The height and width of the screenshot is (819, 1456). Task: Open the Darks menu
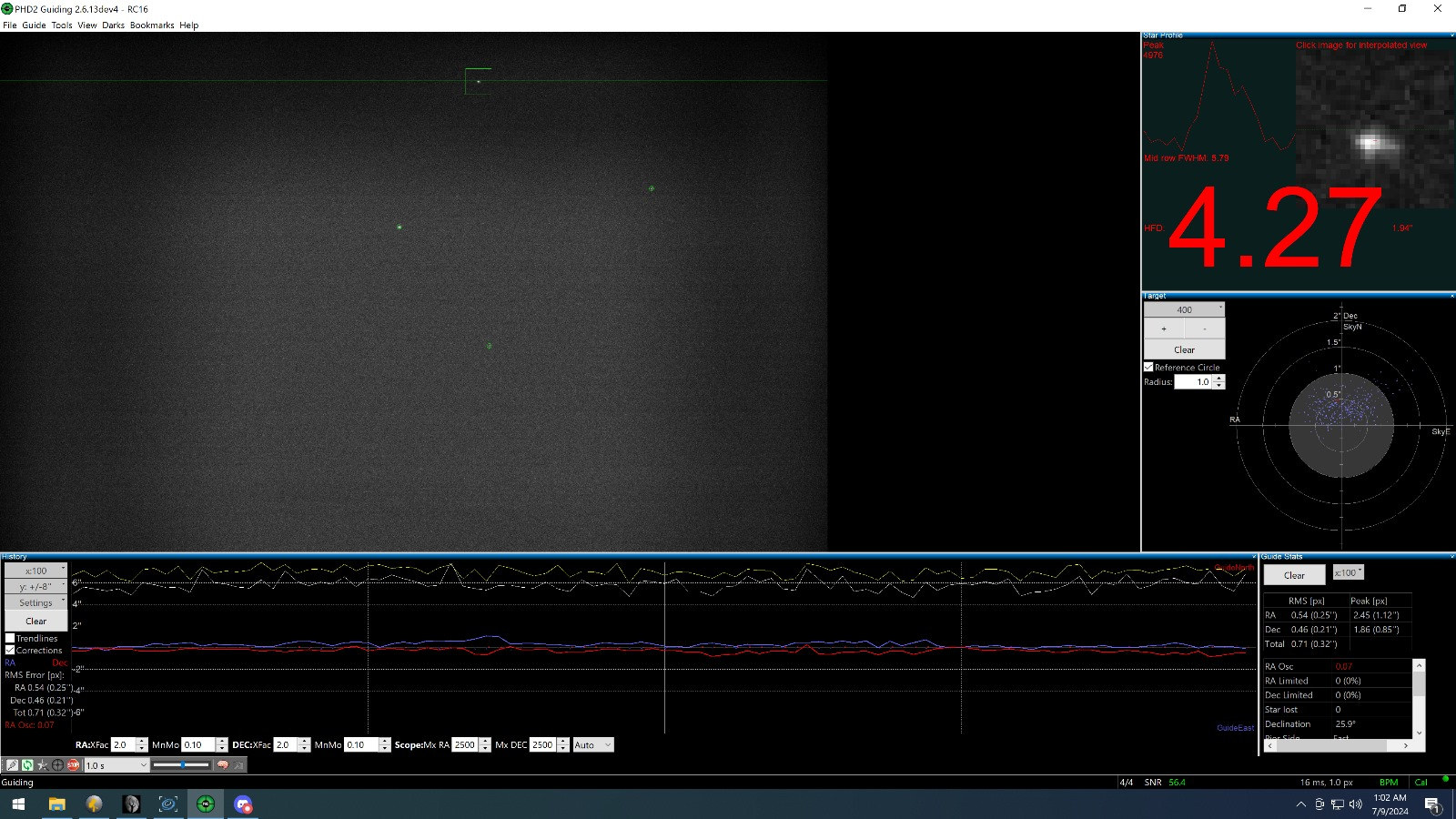(x=113, y=25)
